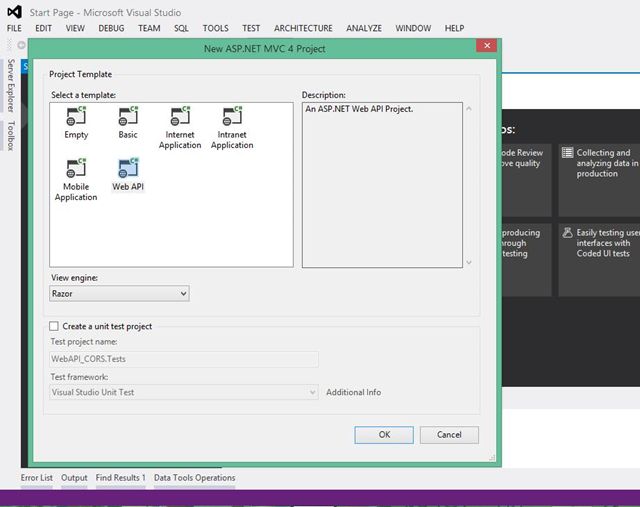This screenshot has width=640, height=507.
Task: Click the Coded UI tests flask icon
Action: coord(567,233)
